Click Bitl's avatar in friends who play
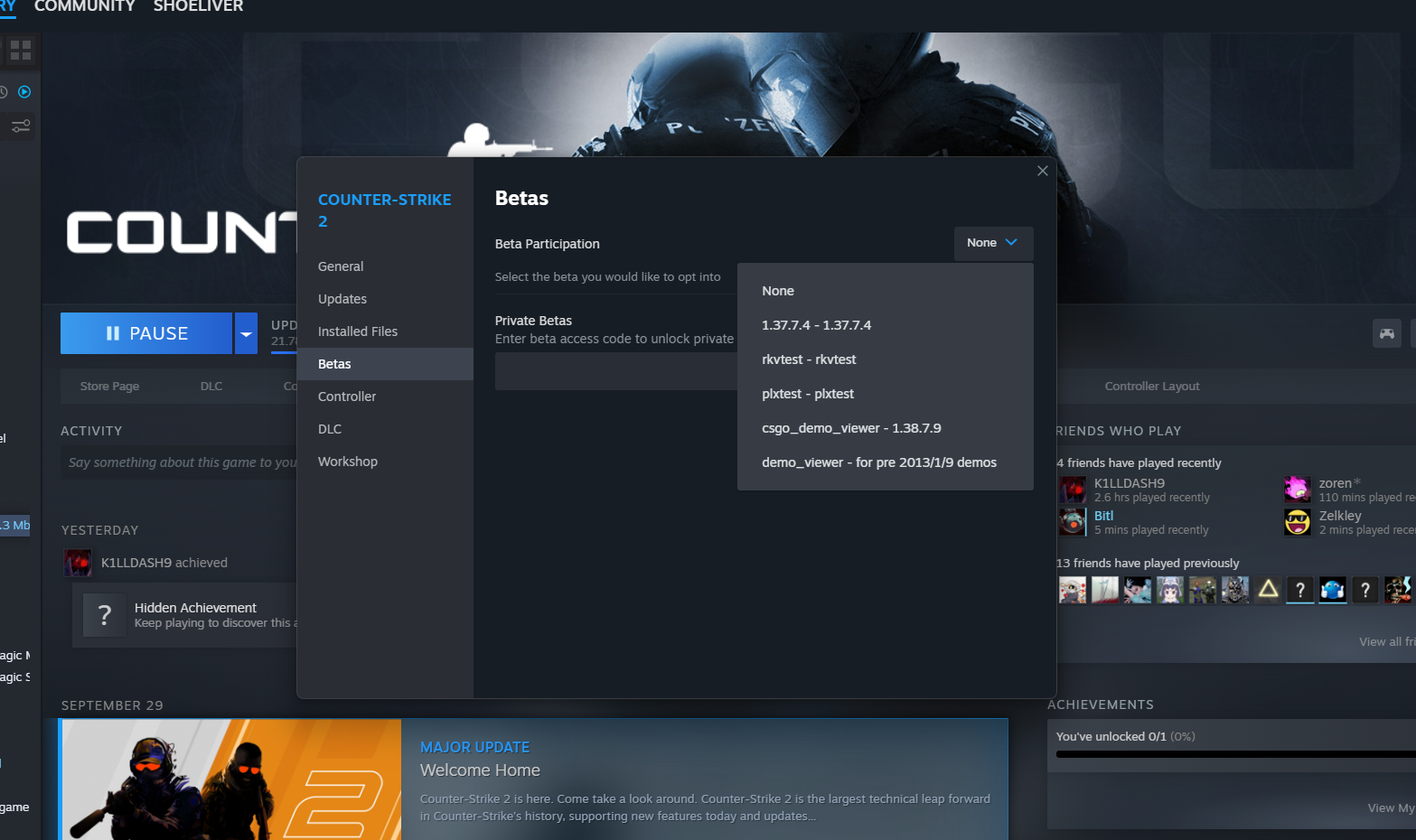The image size is (1416, 840). 1073,522
